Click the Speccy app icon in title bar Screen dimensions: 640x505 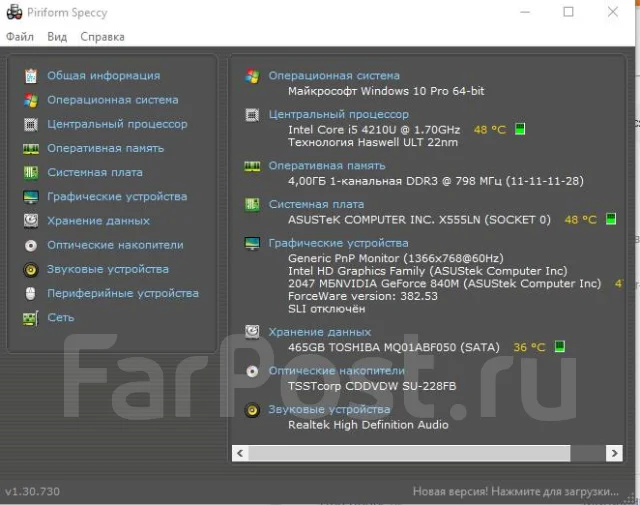14,12
